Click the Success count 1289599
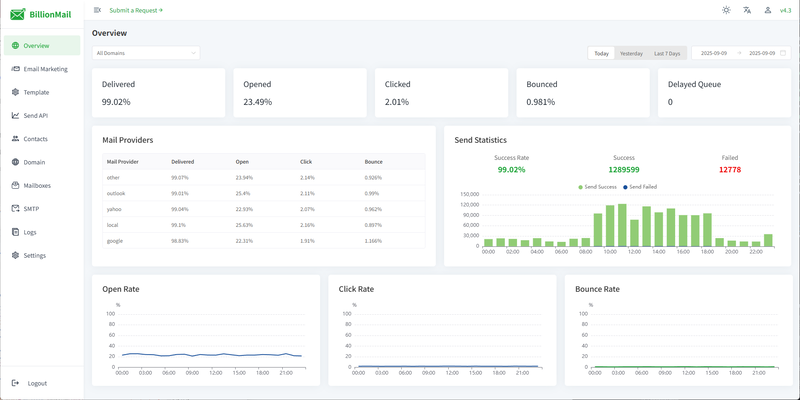 pyautogui.click(x=624, y=169)
